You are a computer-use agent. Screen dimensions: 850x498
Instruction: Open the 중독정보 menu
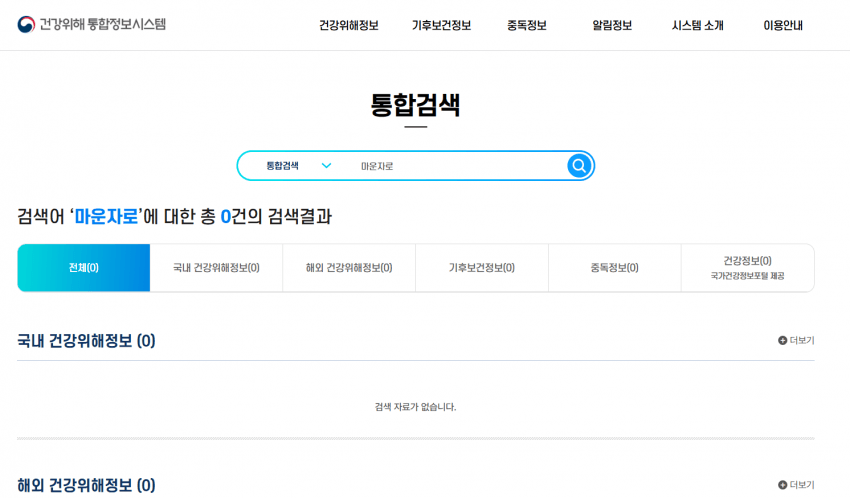(x=527, y=25)
